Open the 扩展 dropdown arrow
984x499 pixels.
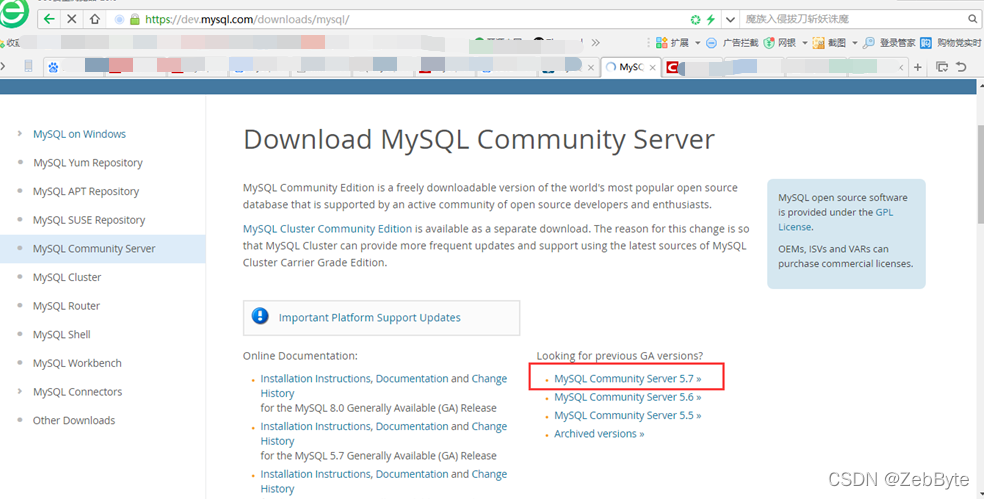(697, 43)
